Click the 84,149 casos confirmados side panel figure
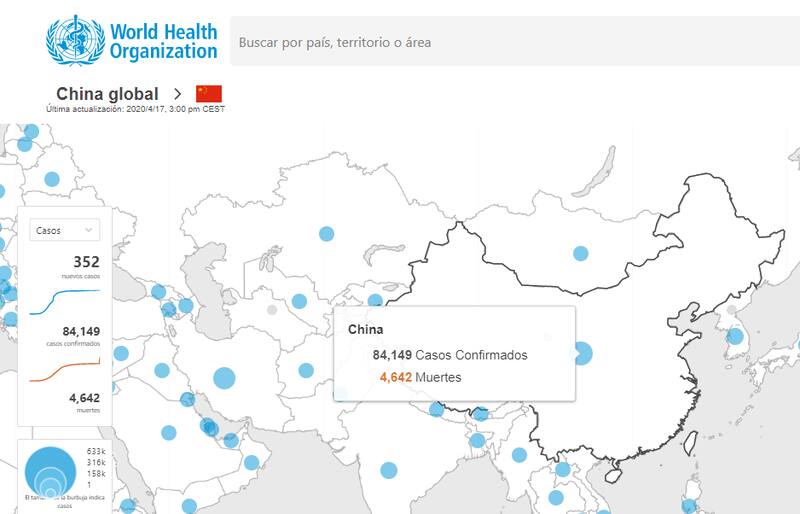 click(x=80, y=332)
